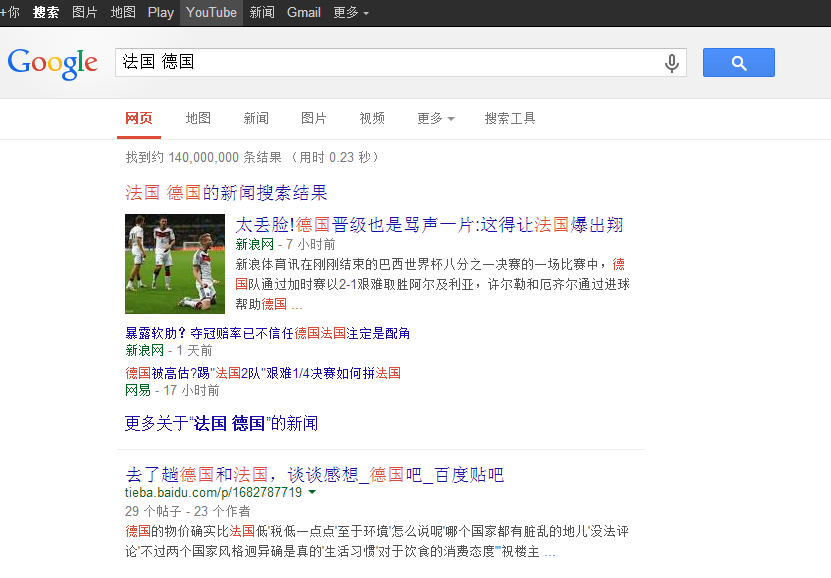Open article 德国被高估?踢"法国2队"
Image resolution: width=831 pixels, height=578 pixels.
pos(263,374)
